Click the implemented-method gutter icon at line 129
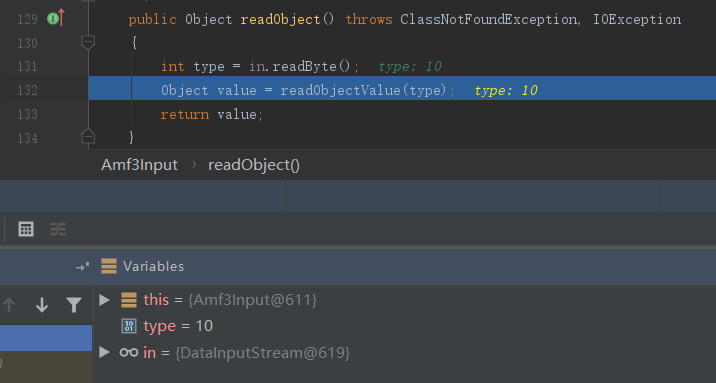 (x=56, y=18)
